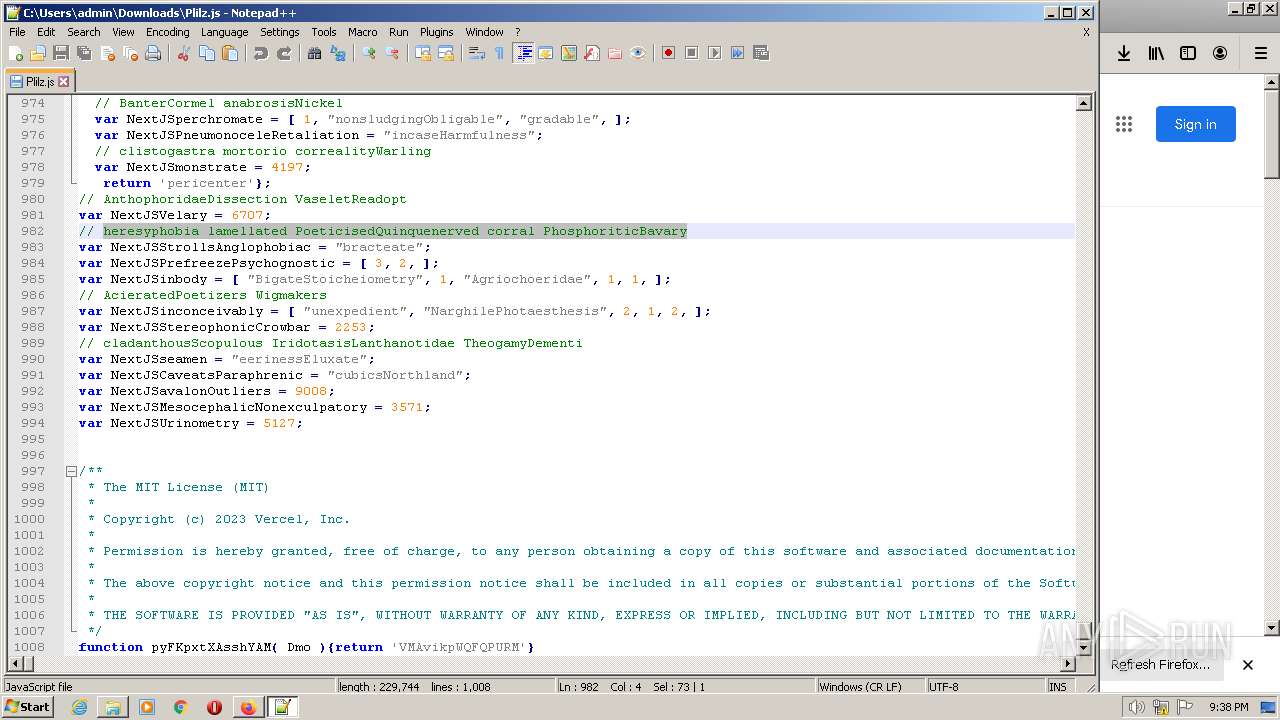Screen dimensions: 1280x720
Task: Run macro multiple times icon
Action: point(737,53)
